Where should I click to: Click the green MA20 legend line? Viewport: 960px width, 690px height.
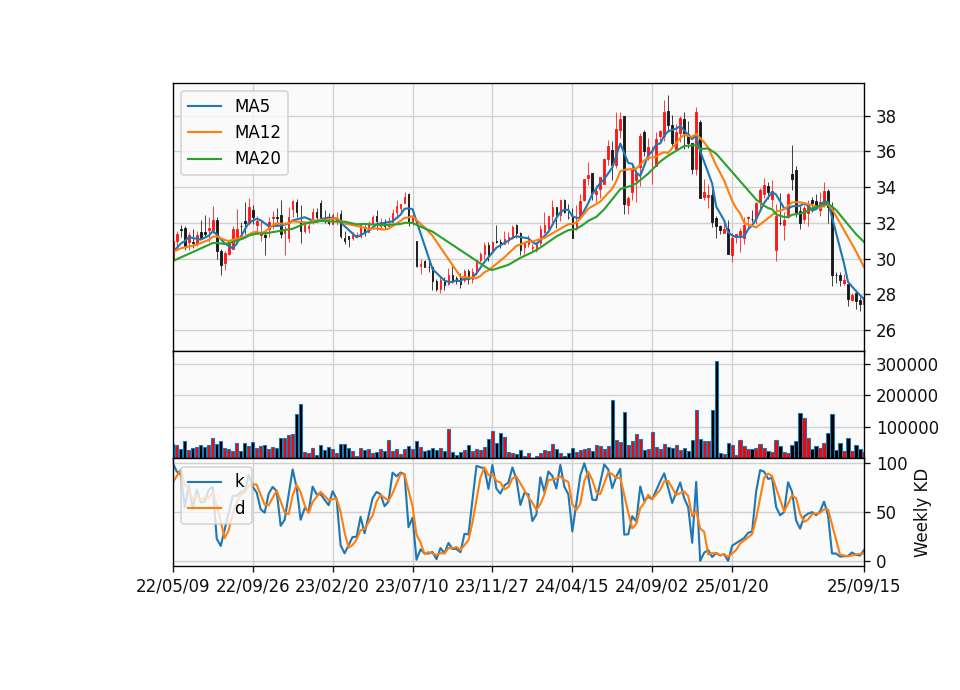[204, 159]
